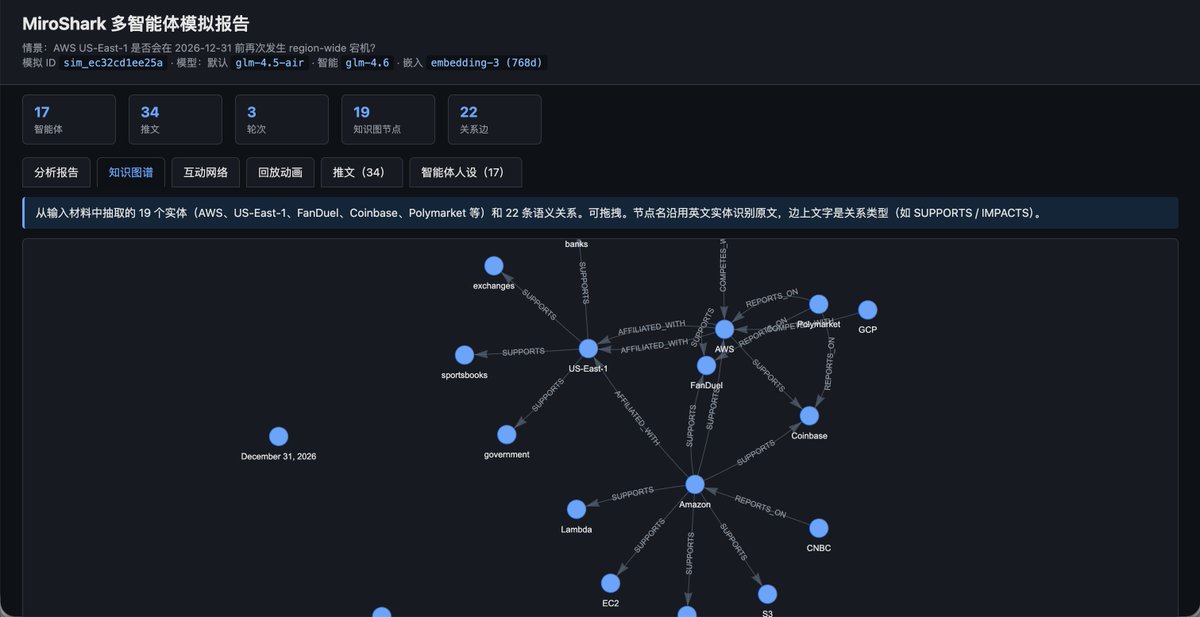Click the embedding-3 (768d) chip

click(487, 62)
